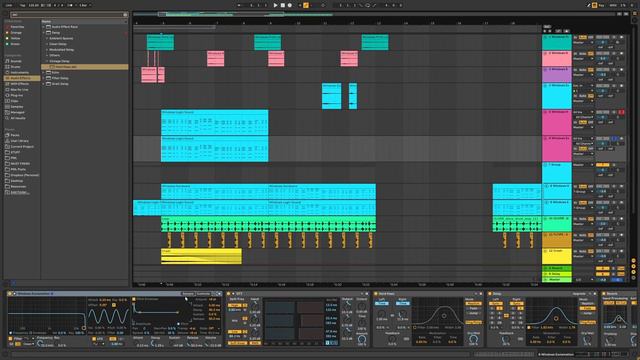Open the Plug-ins browser category
The width and height of the screenshot is (640, 360).
tap(17, 95)
